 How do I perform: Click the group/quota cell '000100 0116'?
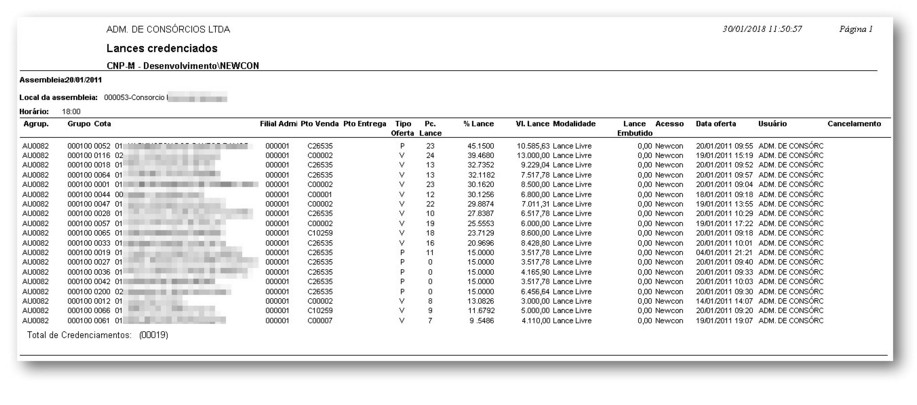click(89, 155)
